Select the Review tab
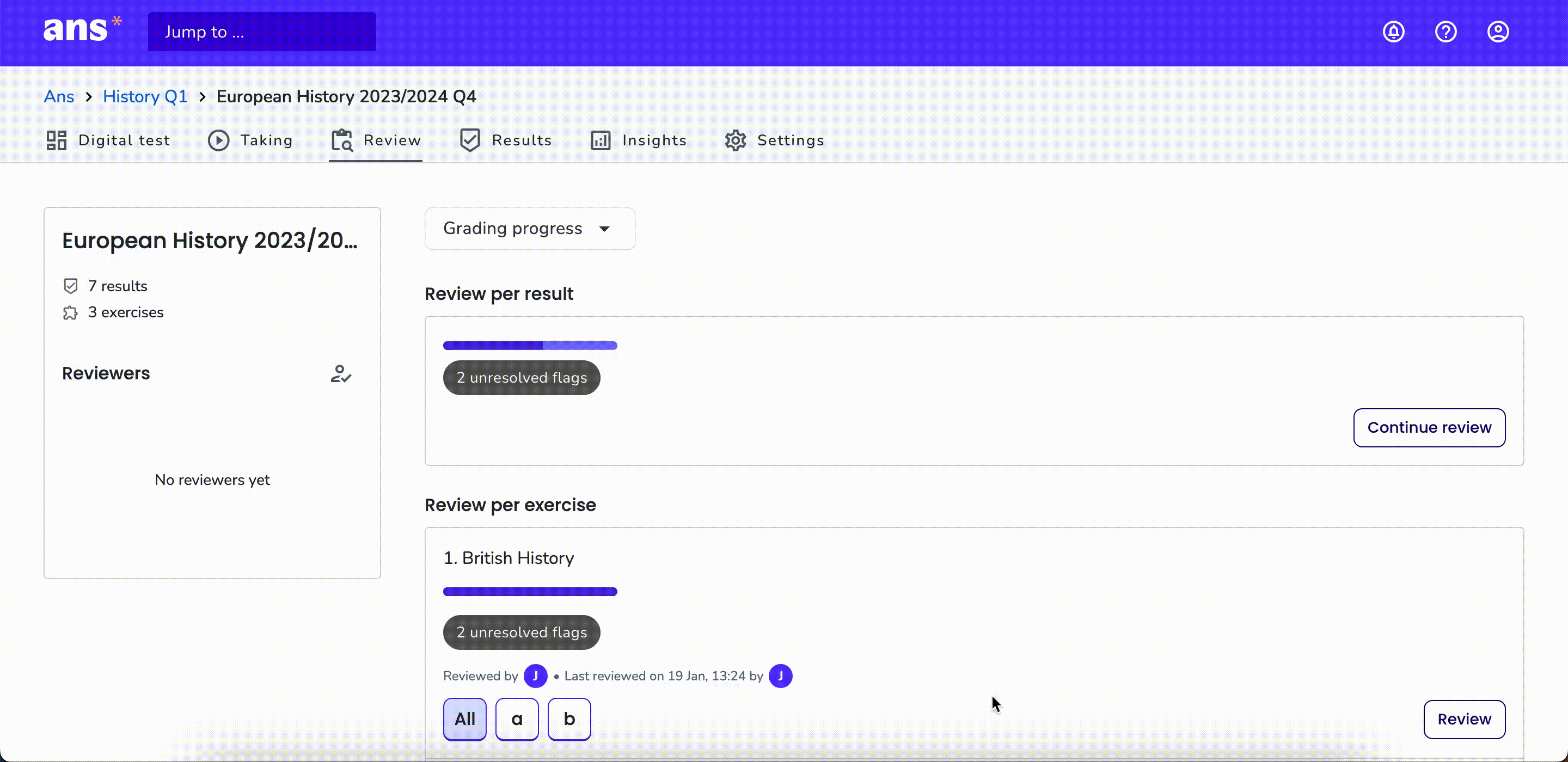The height and width of the screenshot is (762, 1568). click(376, 140)
